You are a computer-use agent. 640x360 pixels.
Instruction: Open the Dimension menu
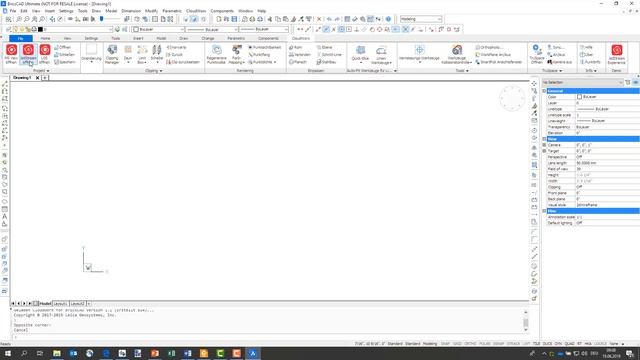pos(131,11)
